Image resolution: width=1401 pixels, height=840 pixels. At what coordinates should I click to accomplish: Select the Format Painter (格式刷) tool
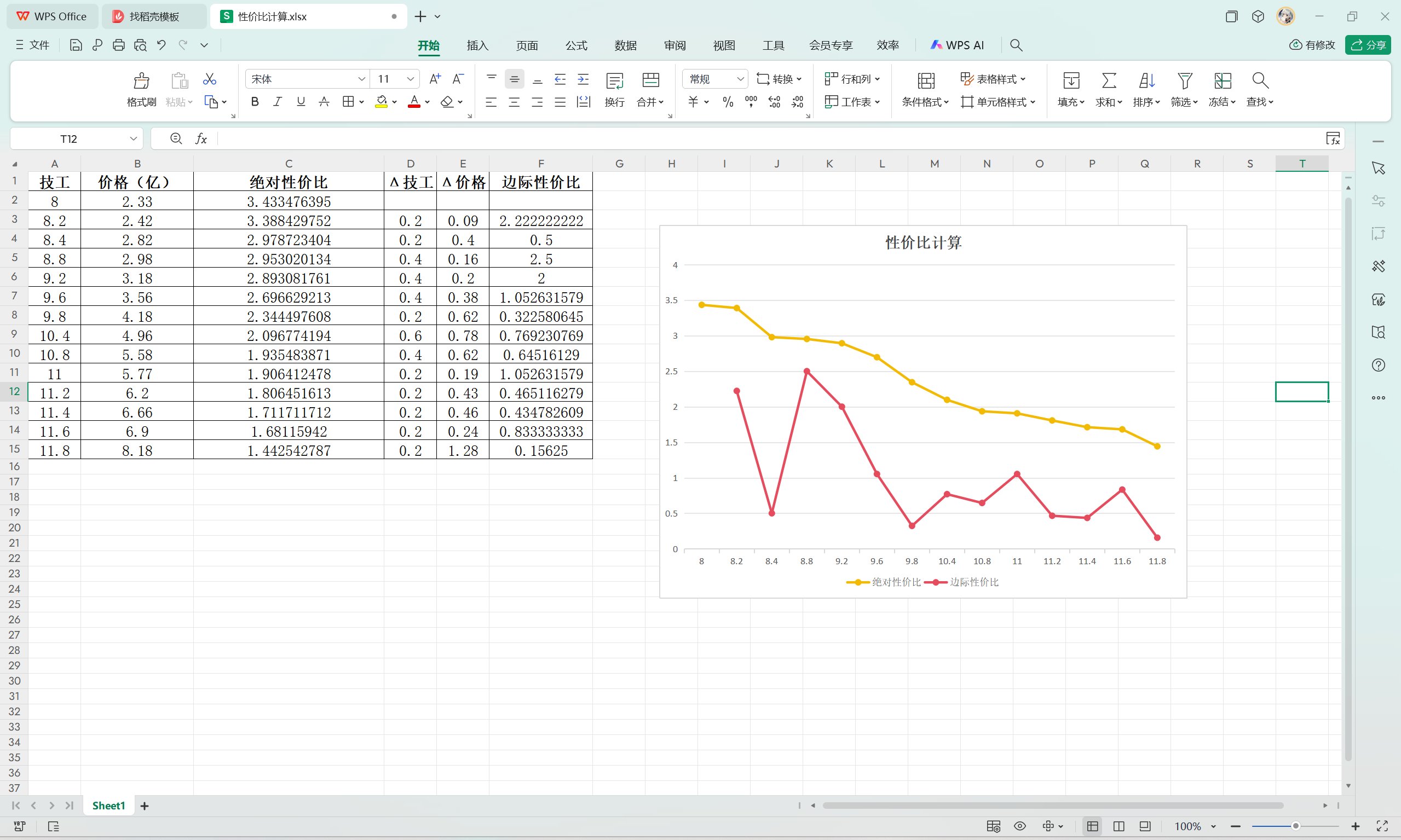pyautogui.click(x=141, y=89)
